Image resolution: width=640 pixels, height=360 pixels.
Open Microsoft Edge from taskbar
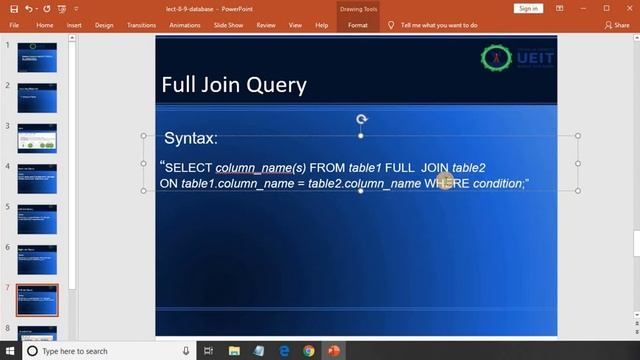[x=284, y=351]
